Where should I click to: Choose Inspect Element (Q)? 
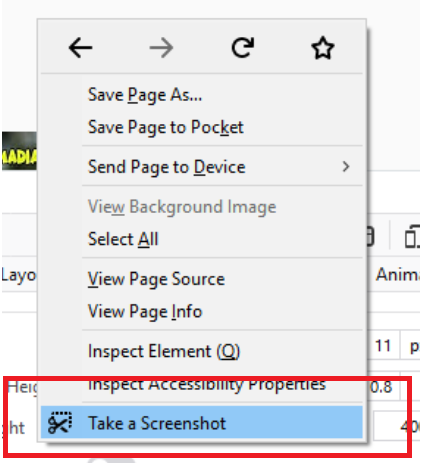tap(164, 351)
